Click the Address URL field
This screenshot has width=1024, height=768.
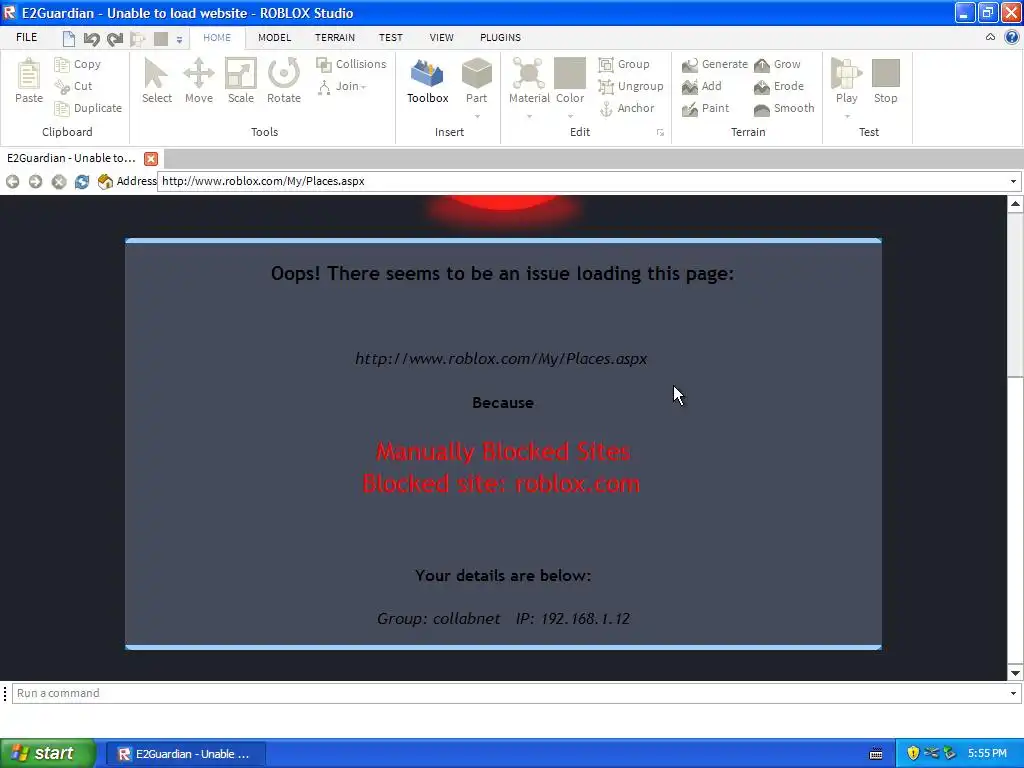point(581,181)
